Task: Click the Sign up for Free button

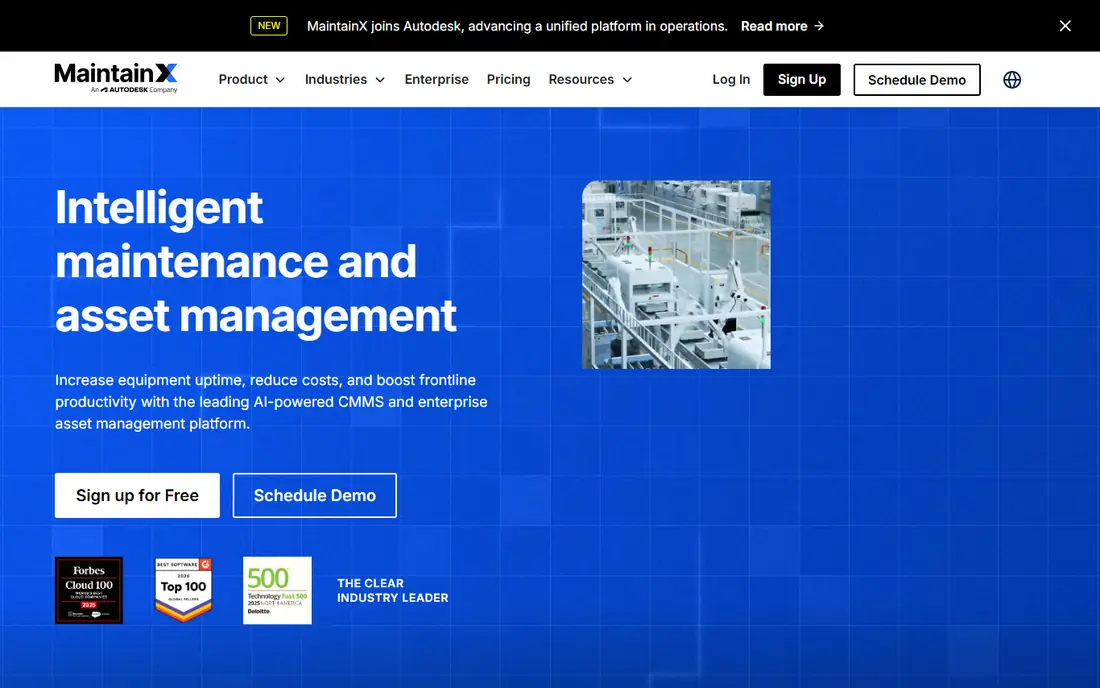Action: click(x=138, y=495)
